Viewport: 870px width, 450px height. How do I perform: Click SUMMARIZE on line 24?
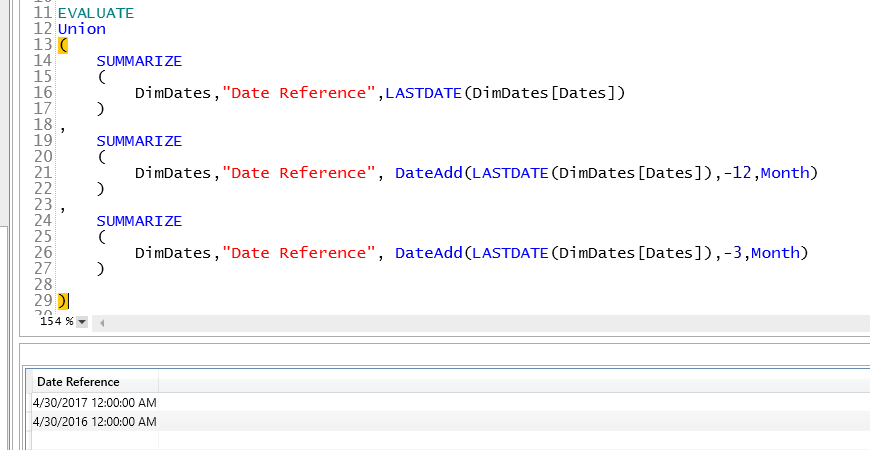pyautogui.click(x=139, y=221)
